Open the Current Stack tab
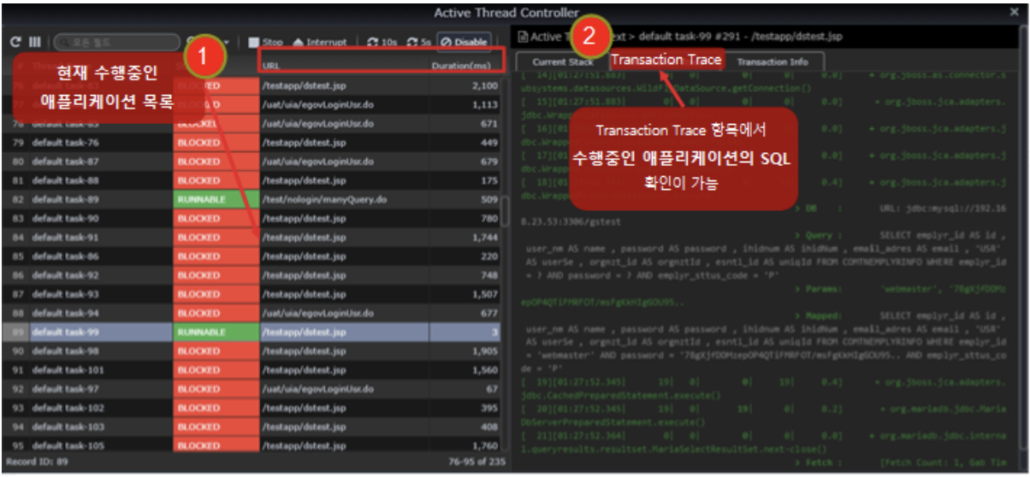 (x=562, y=62)
